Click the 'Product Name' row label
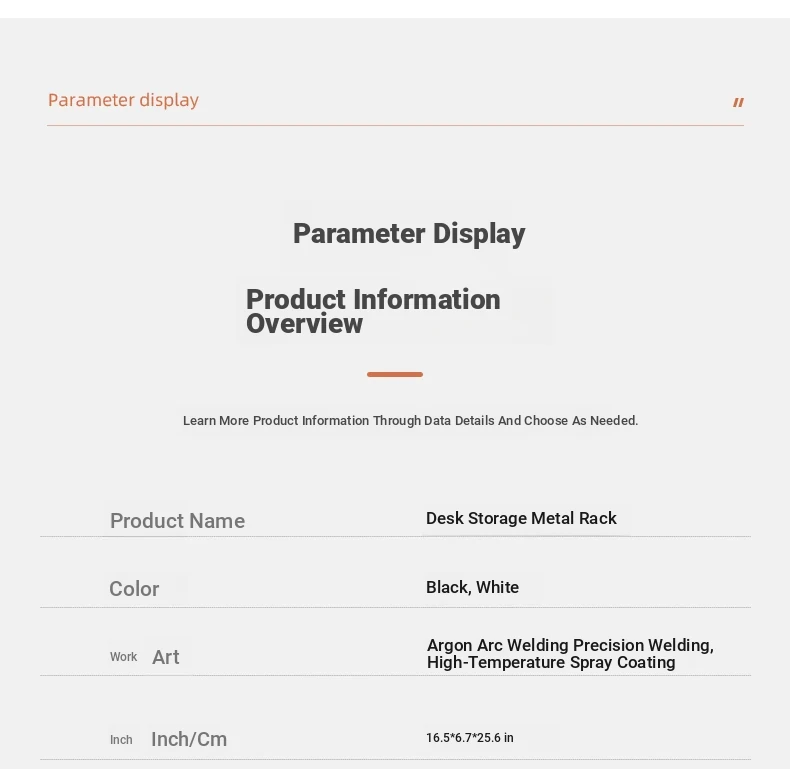Image resolution: width=790 pixels, height=769 pixels. (x=177, y=521)
